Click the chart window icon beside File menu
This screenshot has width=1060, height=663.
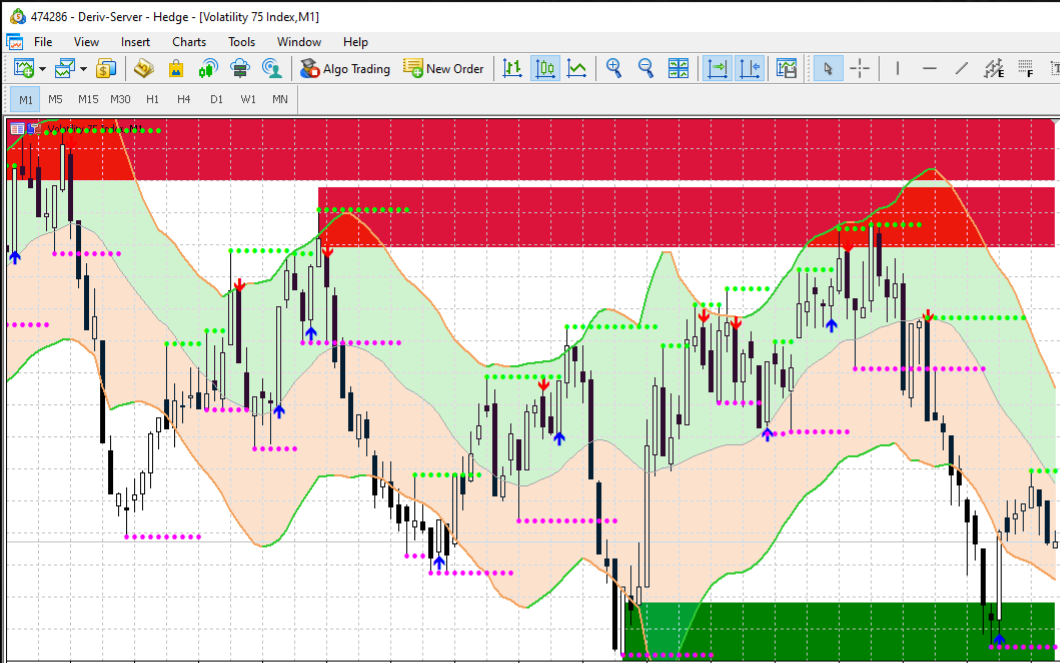[x=14, y=42]
